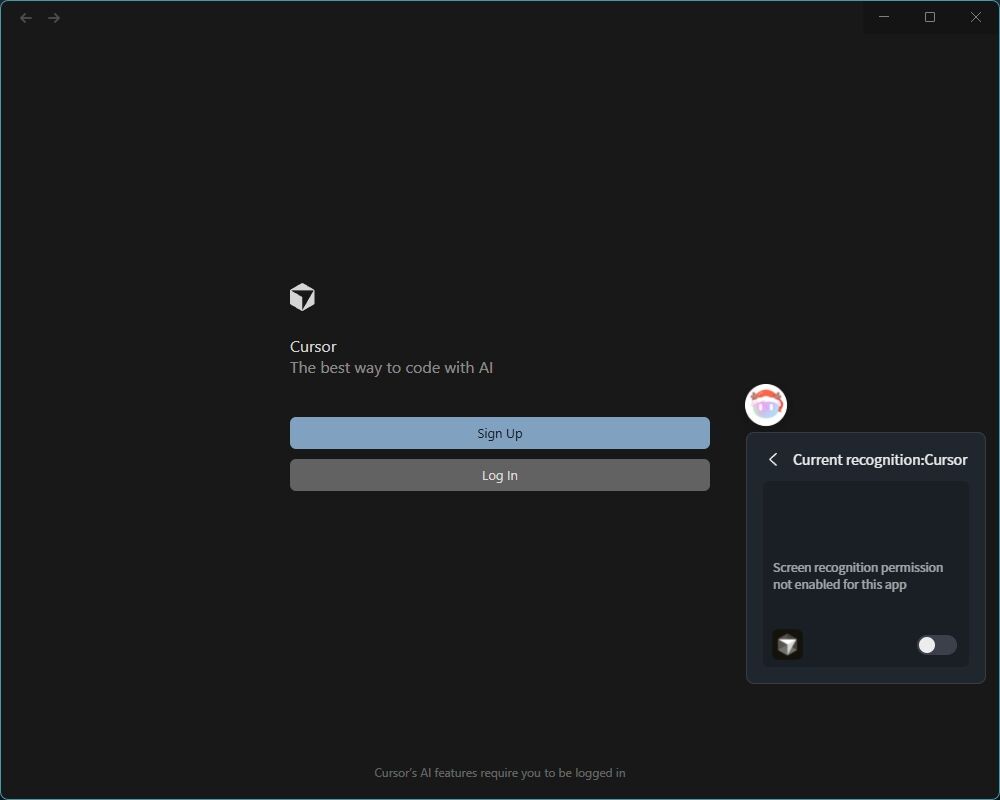
Task: Click the "Current recognition:Cursor" panel title
Action: tap(880, 460)
